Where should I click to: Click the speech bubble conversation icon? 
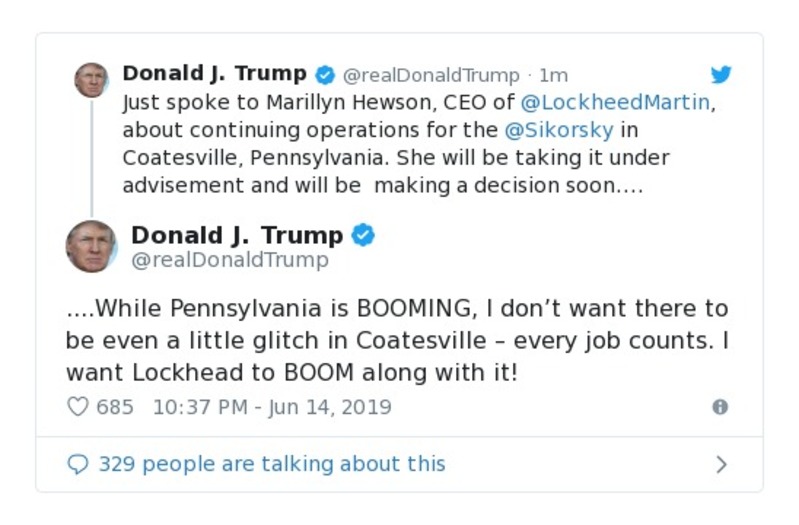pos(77,464)
